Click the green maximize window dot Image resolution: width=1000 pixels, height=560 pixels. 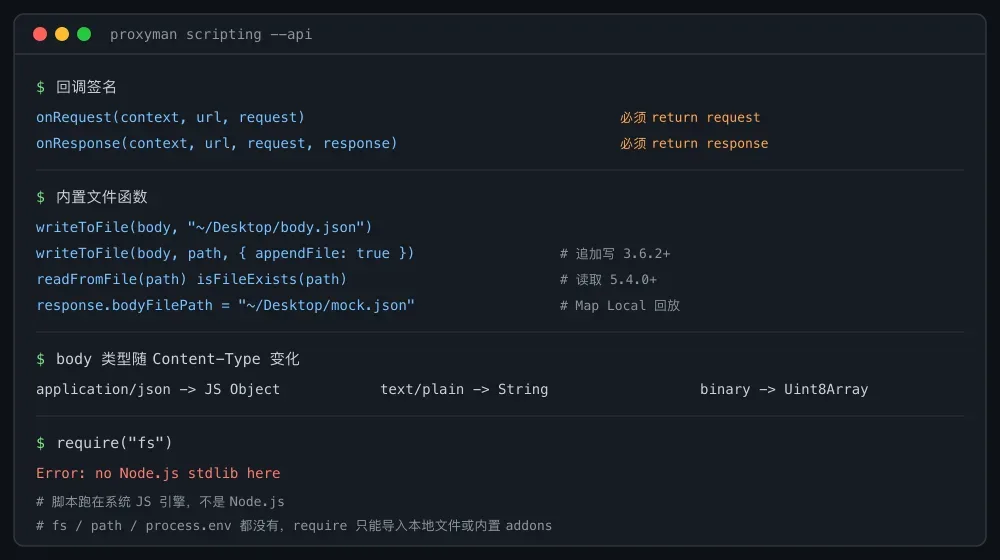[84, 34]
